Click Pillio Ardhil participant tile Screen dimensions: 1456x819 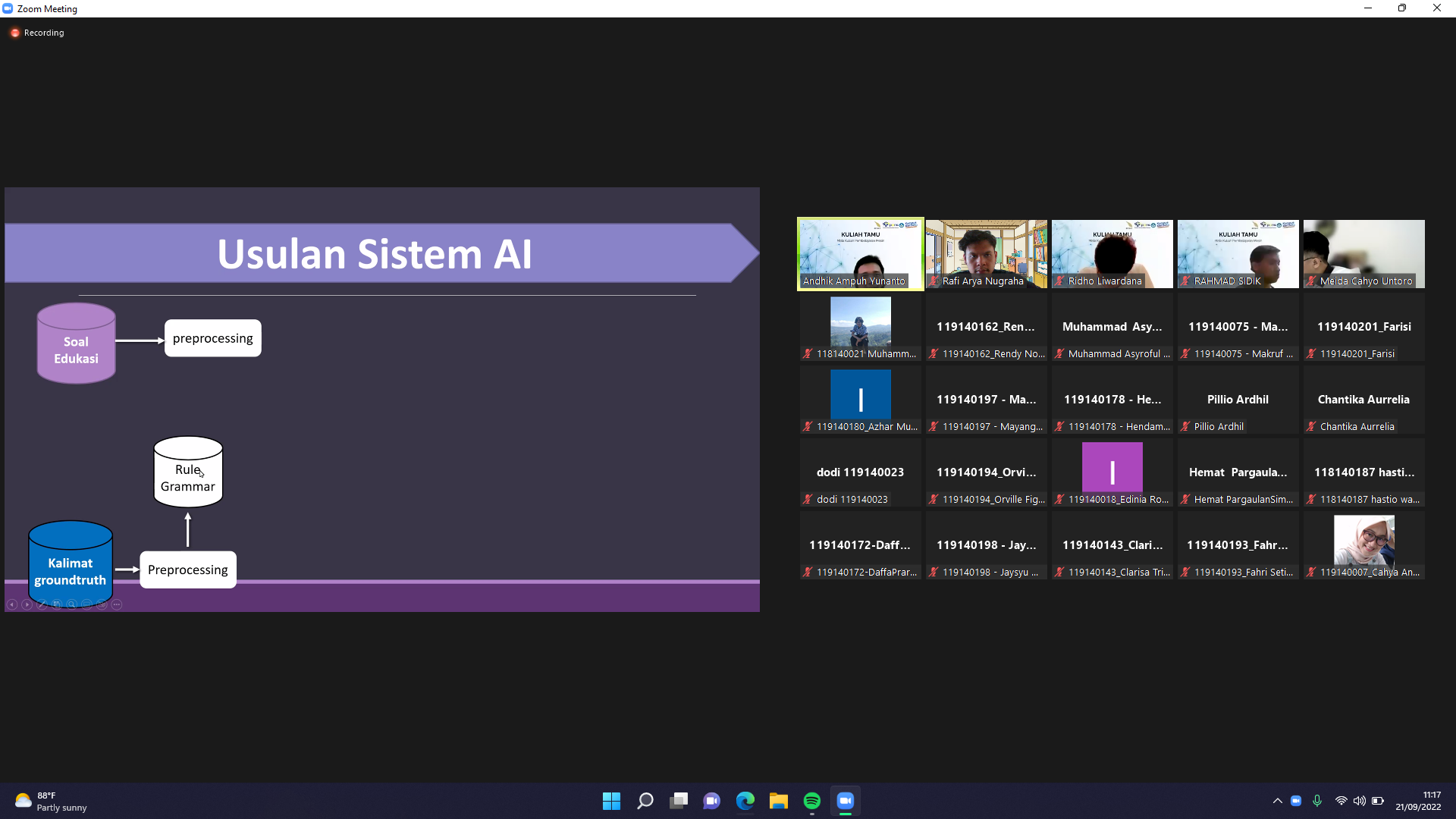pyautogui.click(x=1238, y=400)
